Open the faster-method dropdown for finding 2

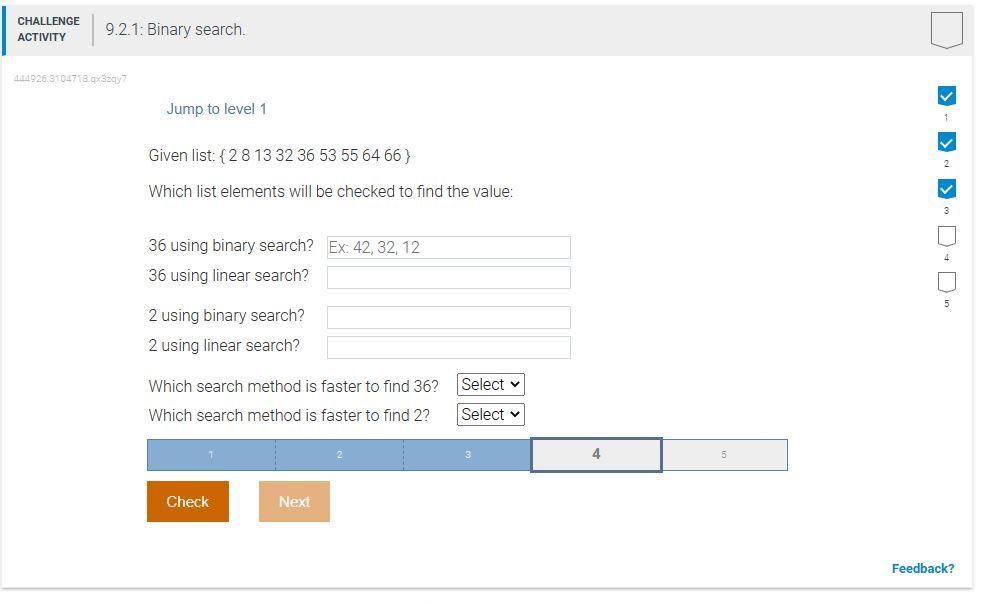(x=490, y=414)
